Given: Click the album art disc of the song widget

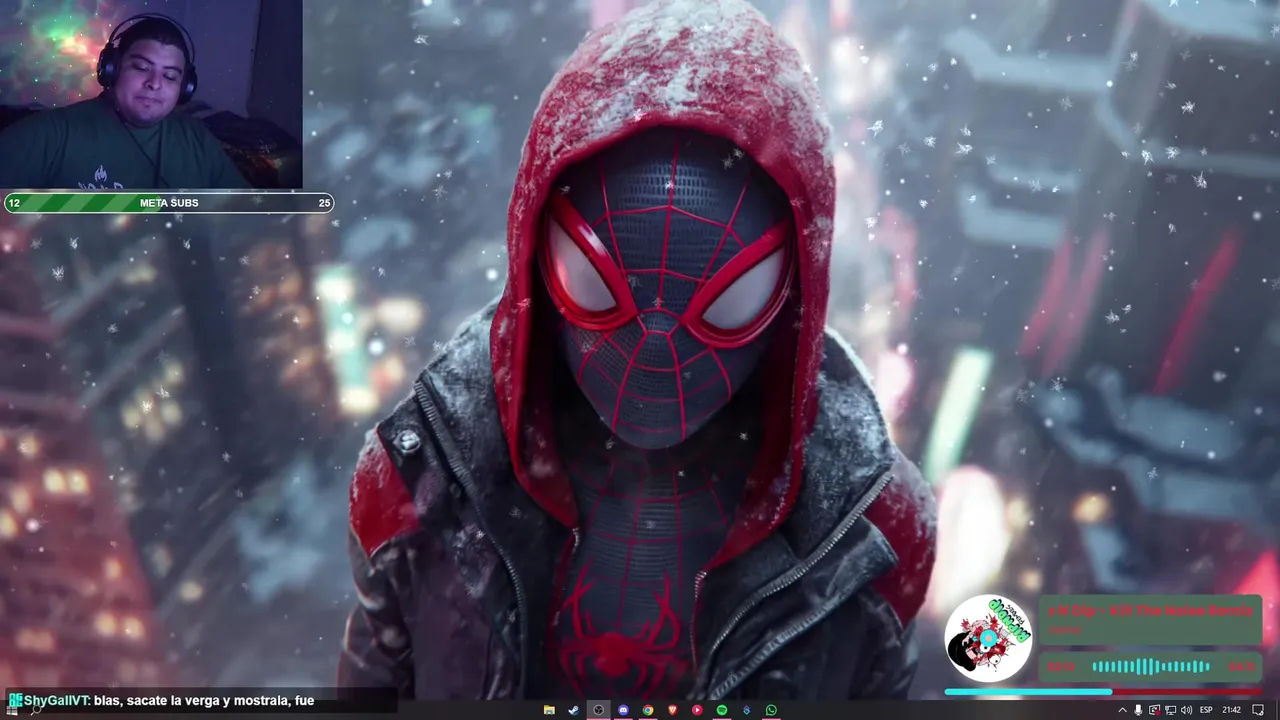Looking at the screenshot, I should tap(988, 638).
